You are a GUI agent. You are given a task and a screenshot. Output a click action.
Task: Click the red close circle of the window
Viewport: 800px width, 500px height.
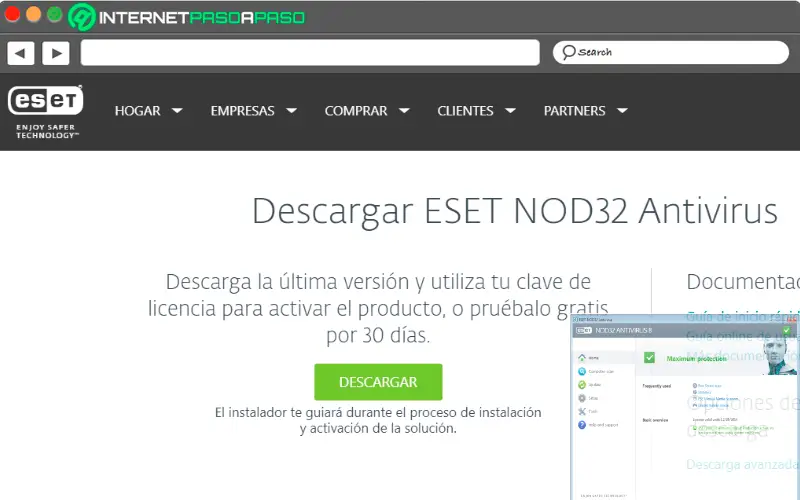12,14
